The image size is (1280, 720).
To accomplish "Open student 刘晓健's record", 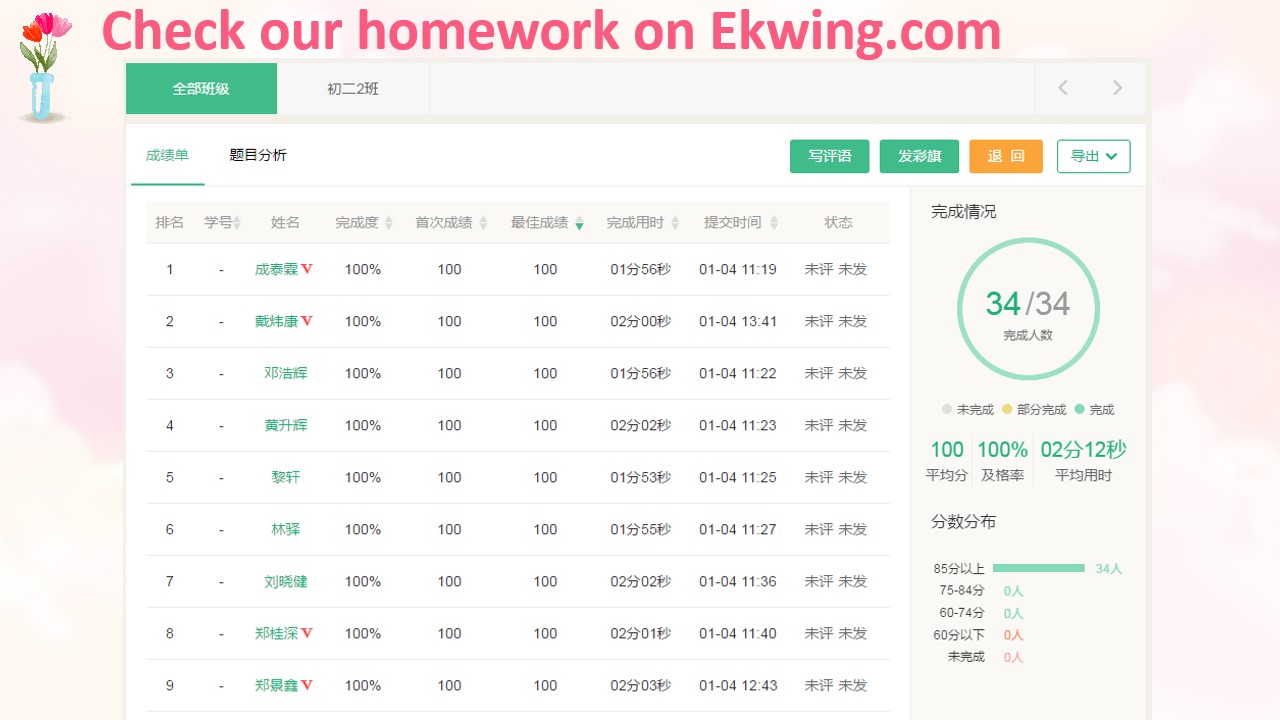I will coord(286,581).
